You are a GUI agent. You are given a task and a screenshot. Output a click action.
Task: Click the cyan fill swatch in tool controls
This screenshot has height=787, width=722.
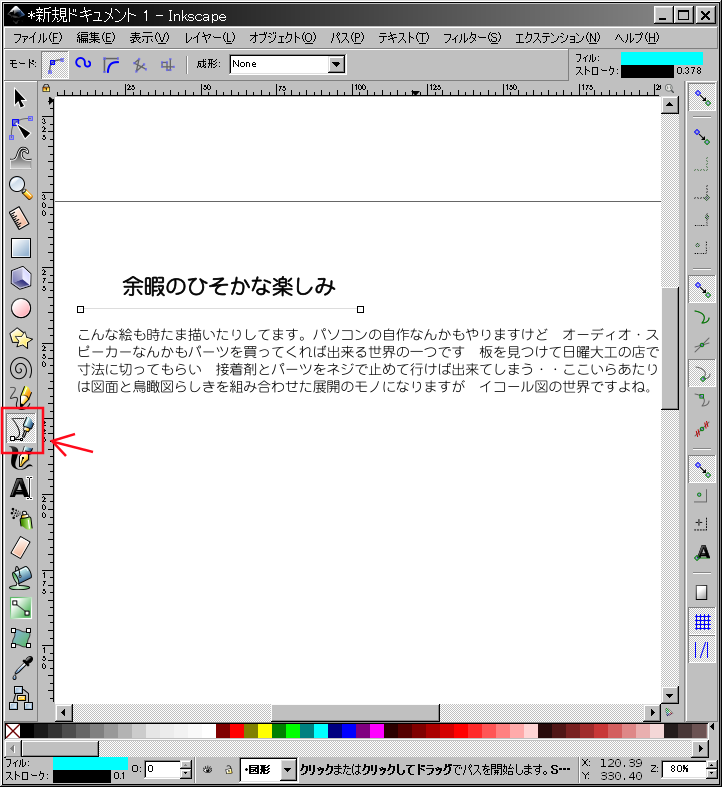[662, 58]
